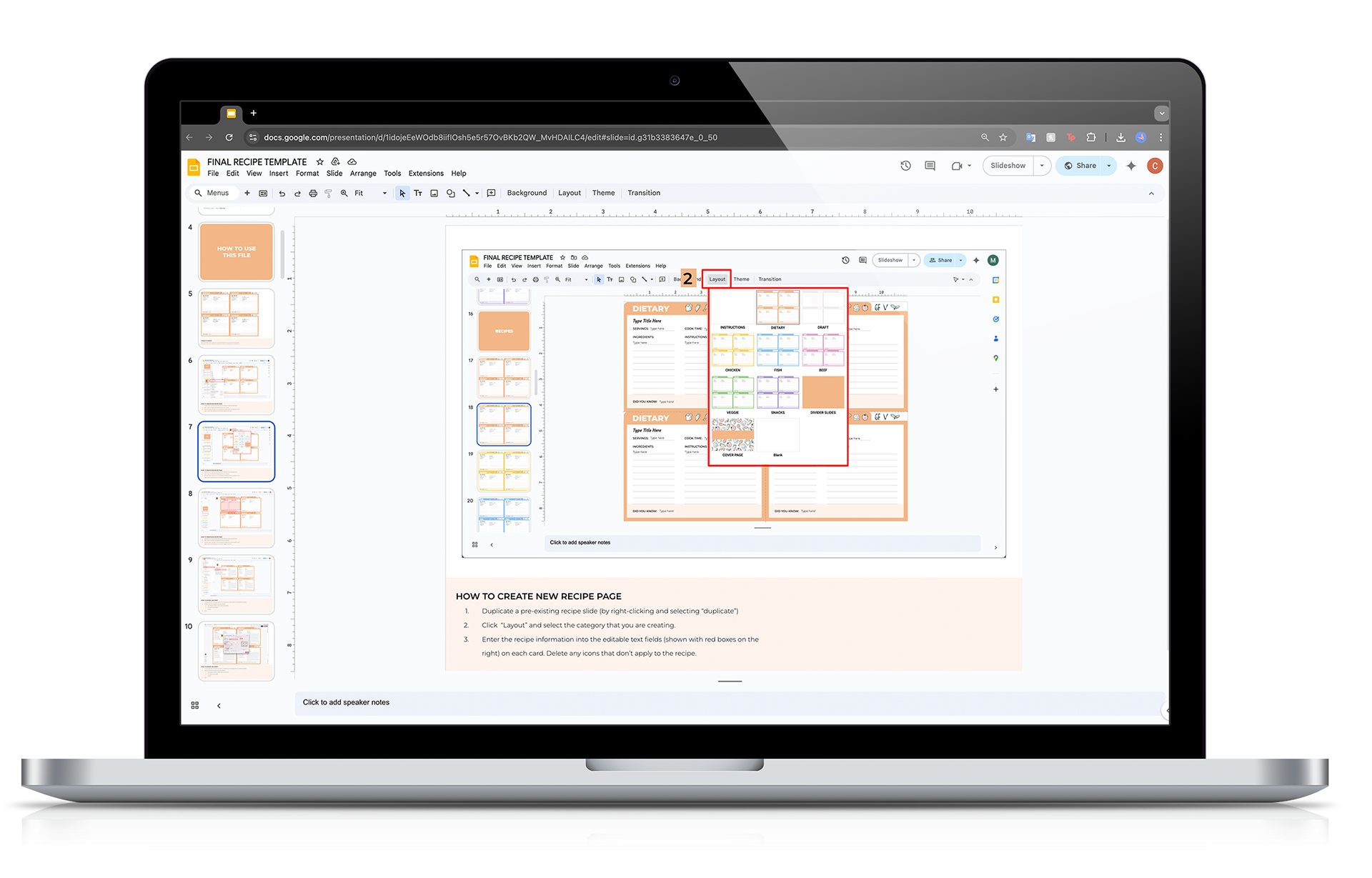Select the arrow cursor tool
This screenshot has height=878, width=1372.
402,193
